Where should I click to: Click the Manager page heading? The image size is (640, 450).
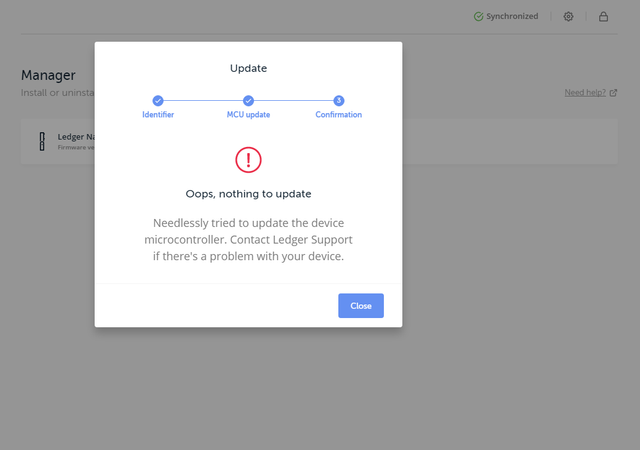(x=48, y=75)
